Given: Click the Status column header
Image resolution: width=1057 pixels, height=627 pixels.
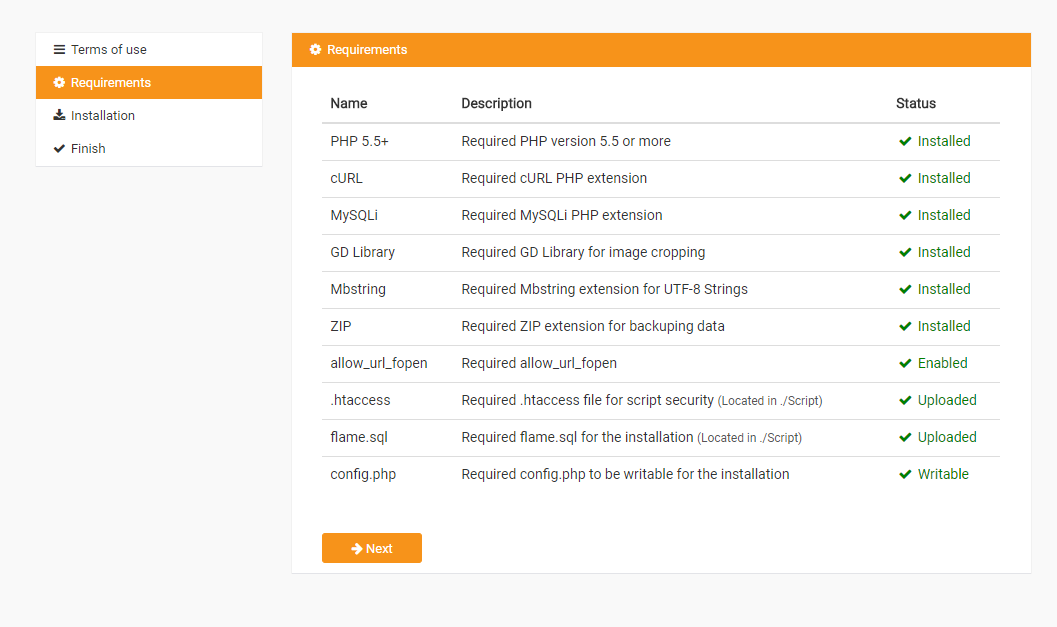Looking at the screenshot, I should 916,103.
